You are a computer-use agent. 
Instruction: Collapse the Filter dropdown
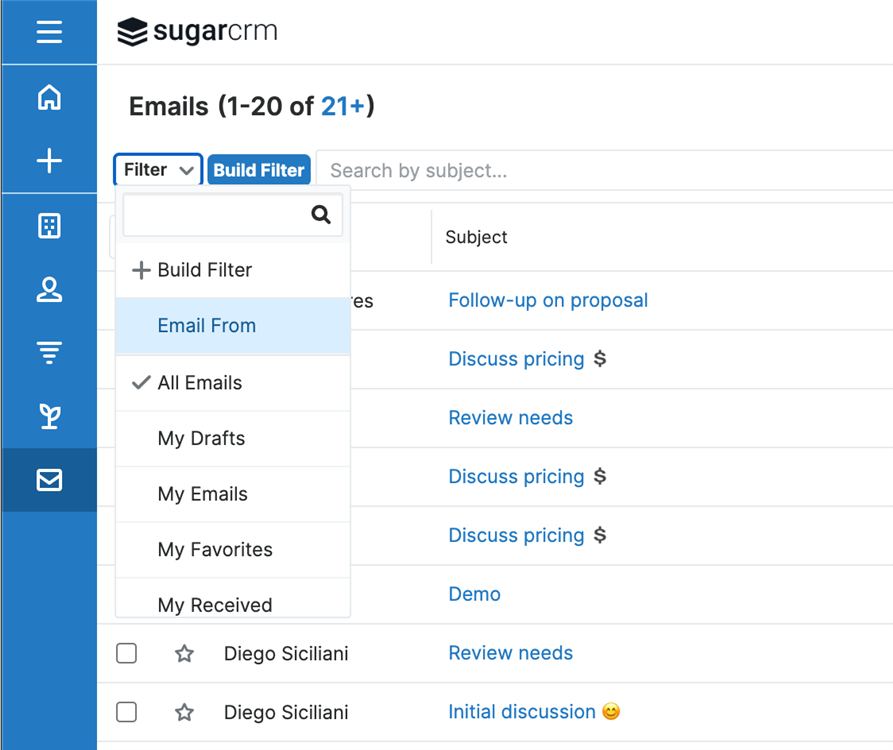point(158,170)
